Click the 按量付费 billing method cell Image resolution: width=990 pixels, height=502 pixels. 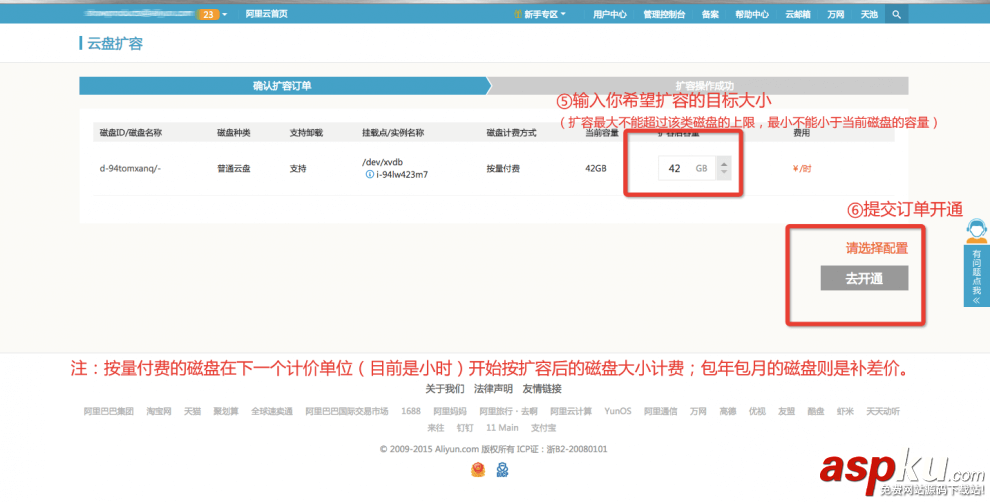click(x=503, y=169)
